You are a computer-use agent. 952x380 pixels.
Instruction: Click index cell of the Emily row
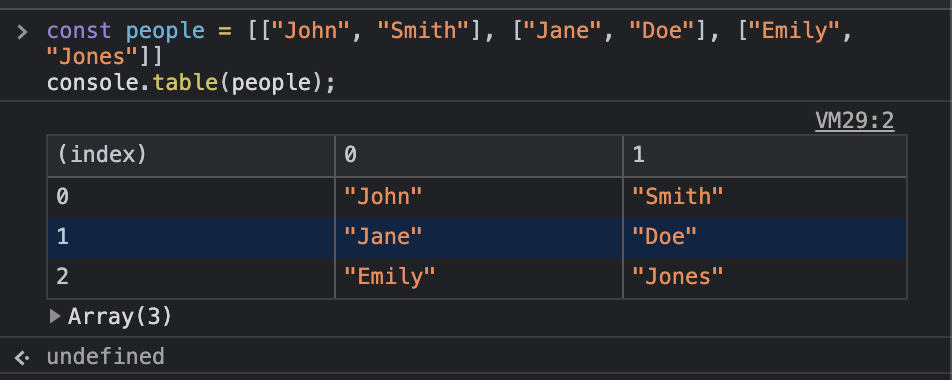(x=191, y=277)
